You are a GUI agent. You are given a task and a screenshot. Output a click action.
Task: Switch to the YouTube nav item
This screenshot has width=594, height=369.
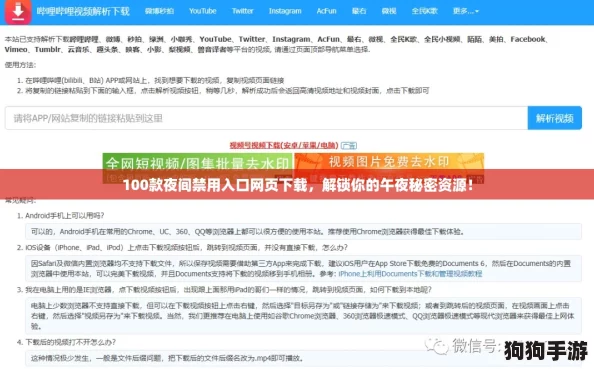(203, 11)
